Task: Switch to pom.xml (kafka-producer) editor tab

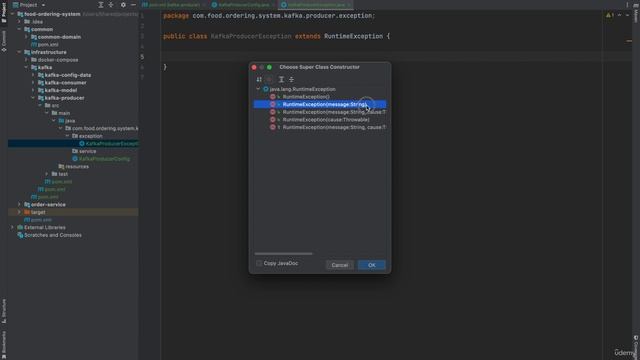Action: 174,5
